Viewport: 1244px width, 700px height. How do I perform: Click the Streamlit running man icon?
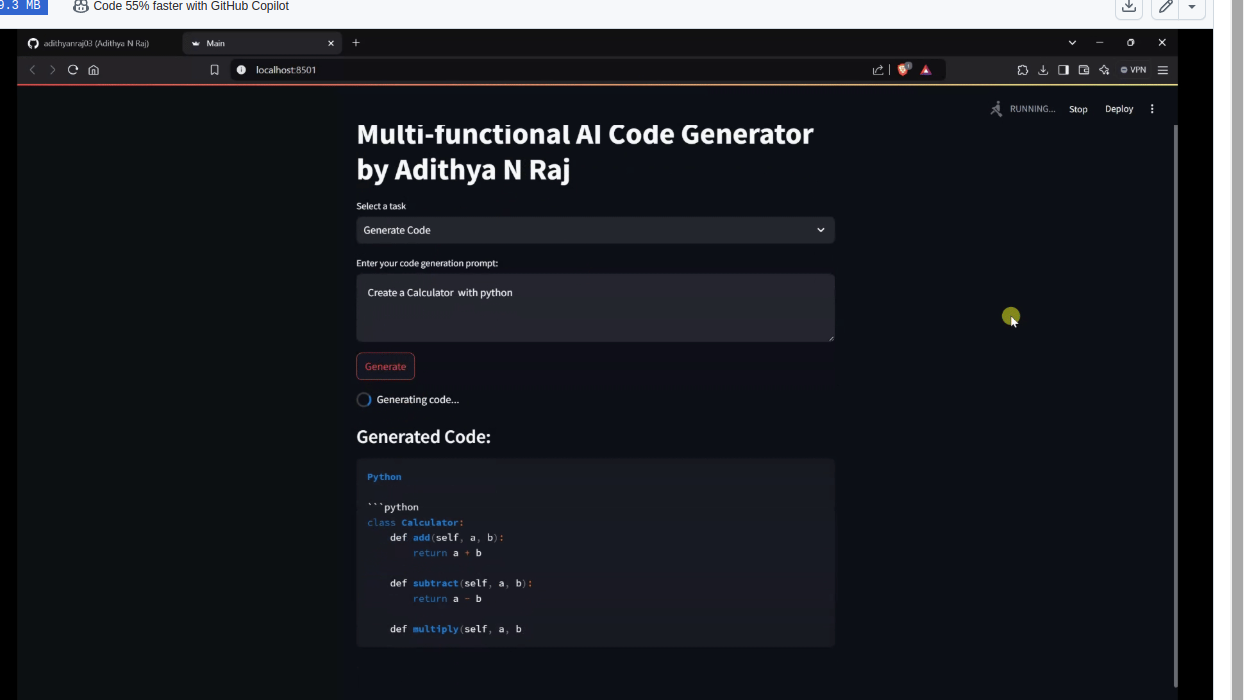(x=996, y=109)
